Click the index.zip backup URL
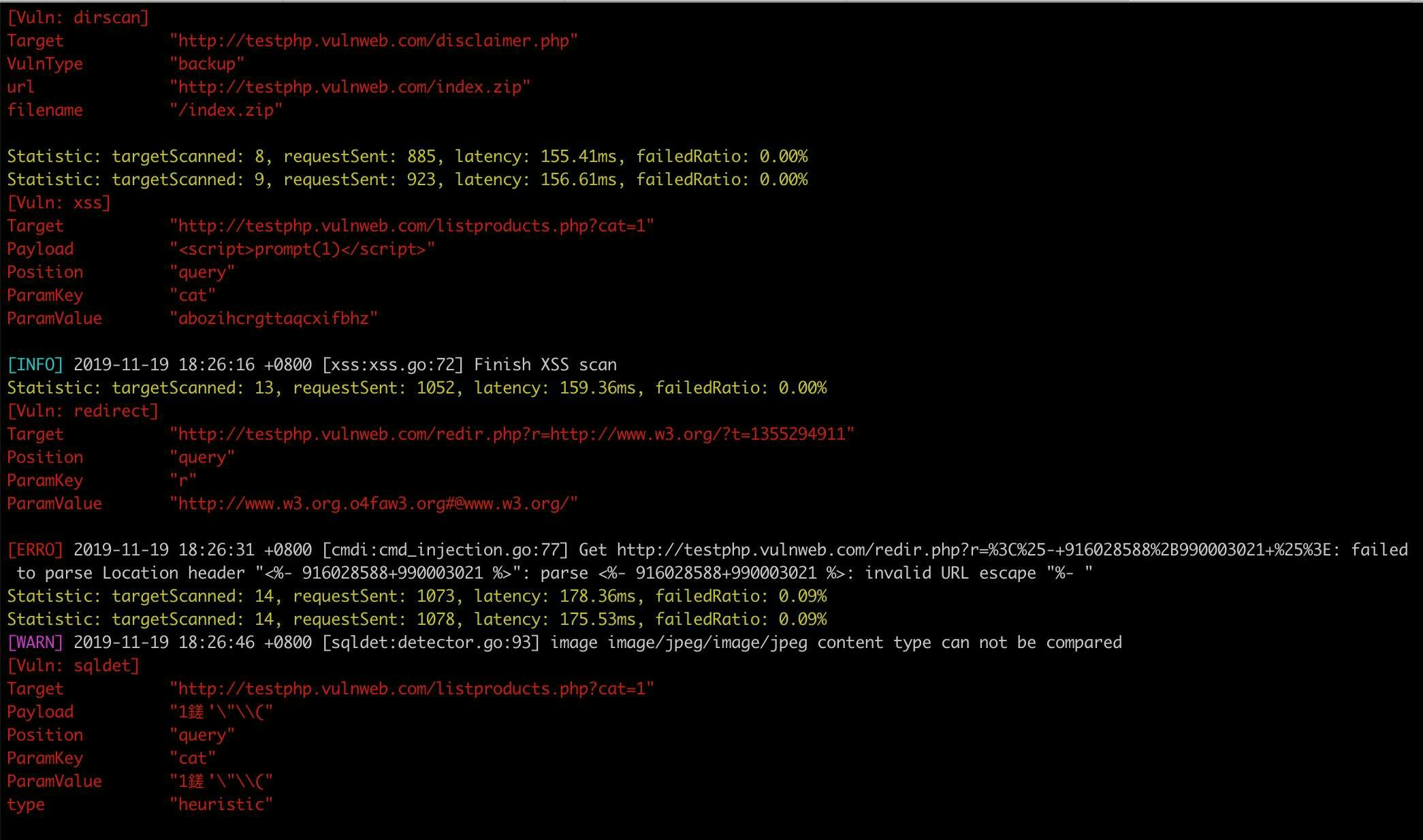Image resolution: width=1423 pixels, height=840 pixels. click(349, 87)
